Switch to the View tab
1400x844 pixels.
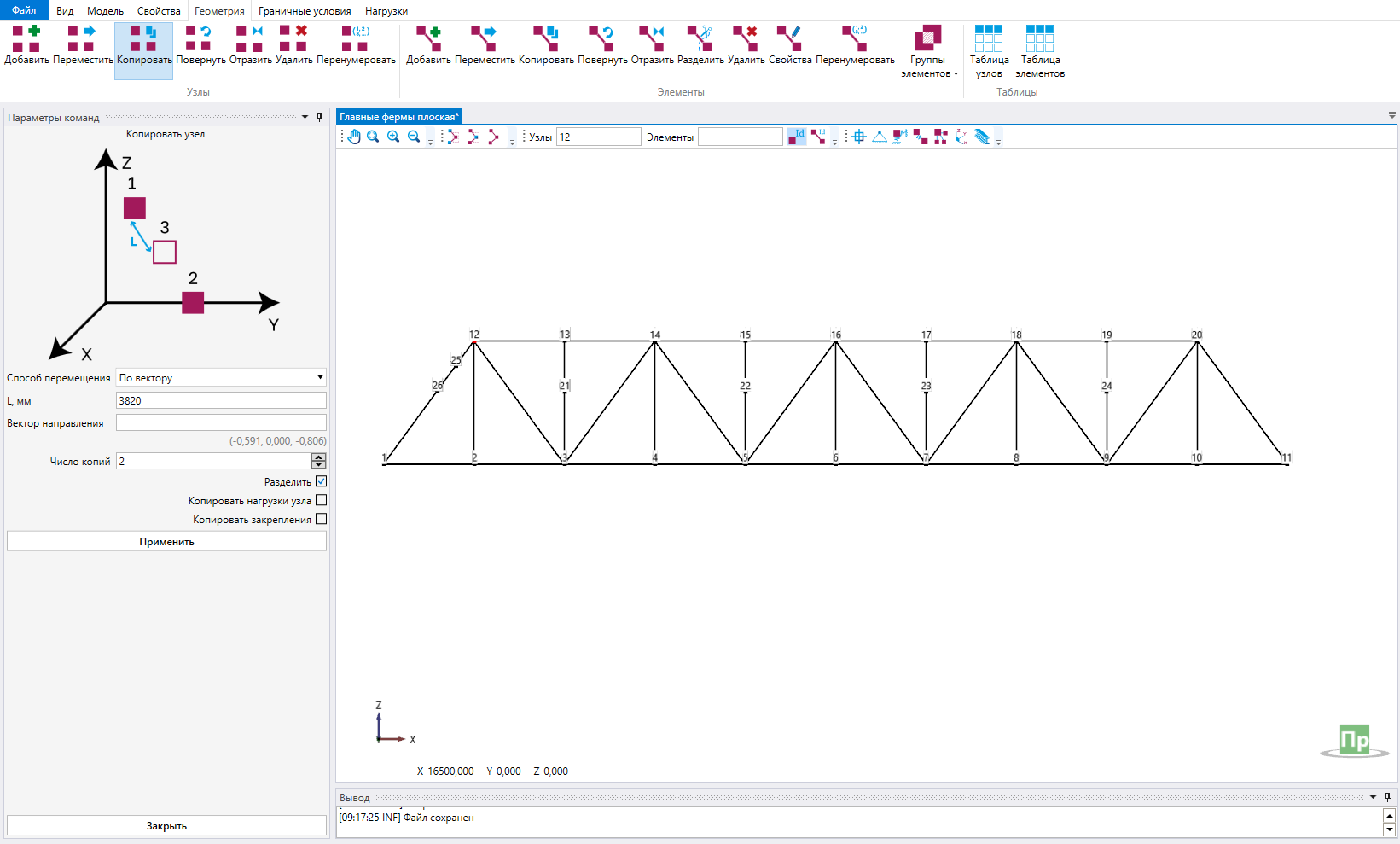pyautogui.click(x=65, y=11)
